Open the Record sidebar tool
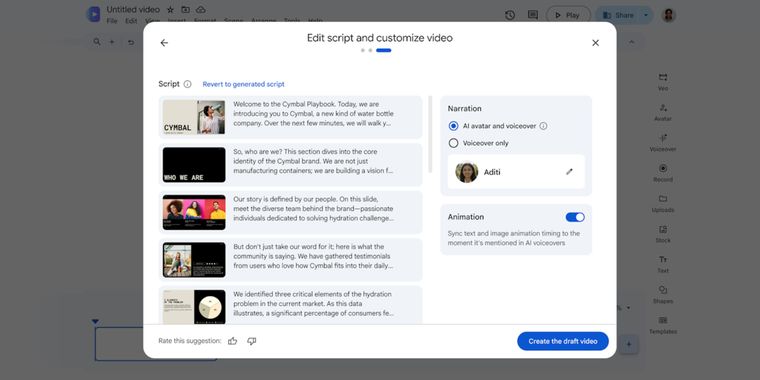The image size is (760, 380). point(663,173)
